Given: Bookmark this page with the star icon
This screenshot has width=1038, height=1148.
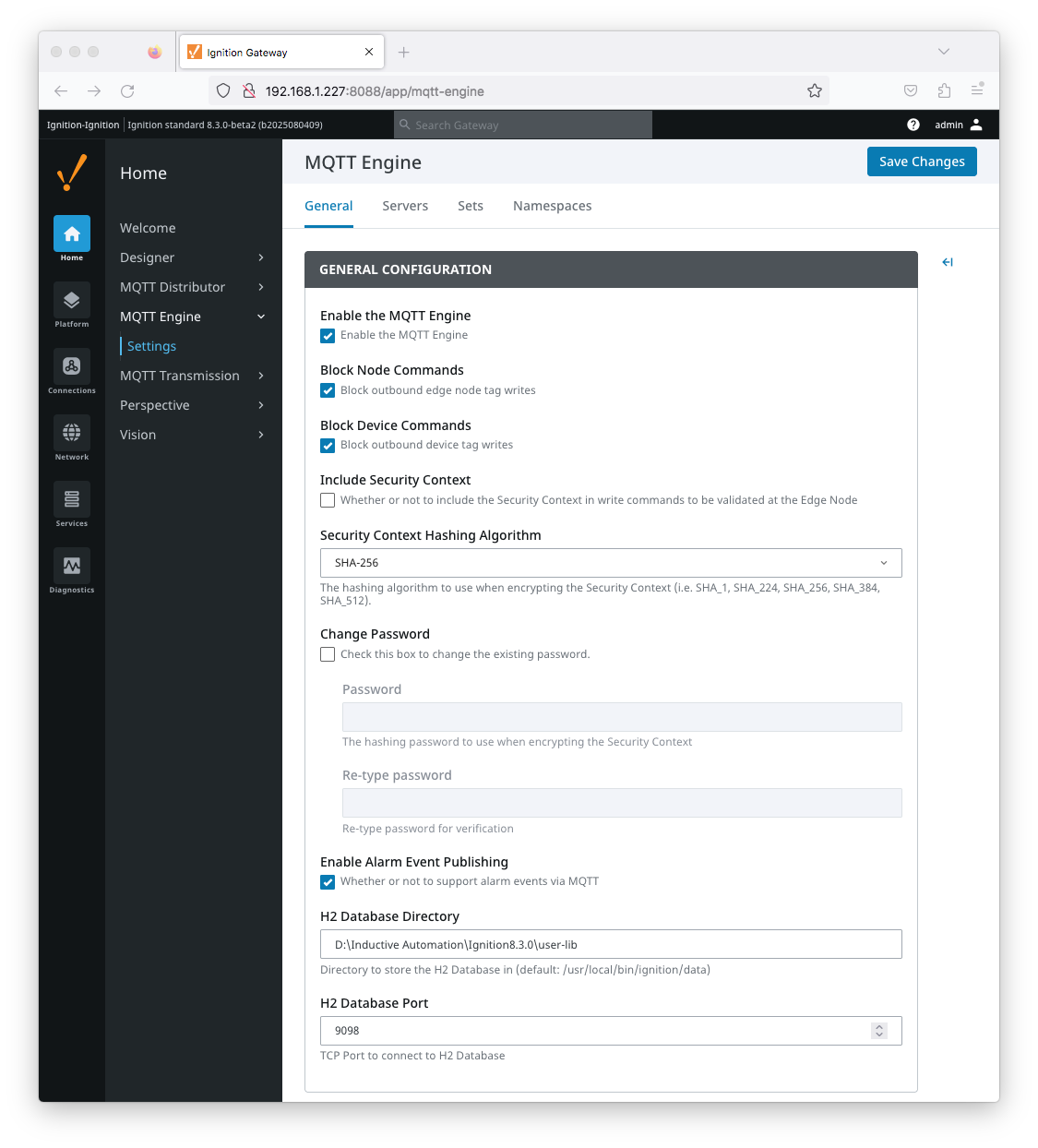Looking at the screenshot, I should [x=815, y=90].
